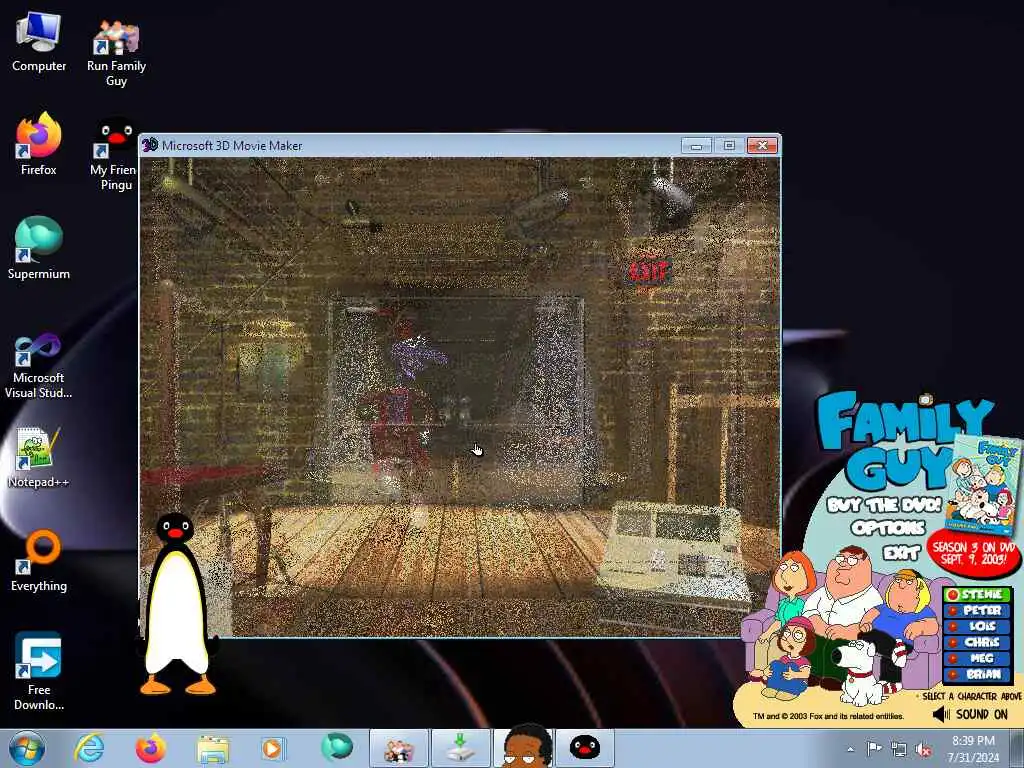Image resolution: width=1024 pixels, height=768 pixels.
Task: Select the BRIAN character option
Action: pyautogui.click(x=978, y=674)
